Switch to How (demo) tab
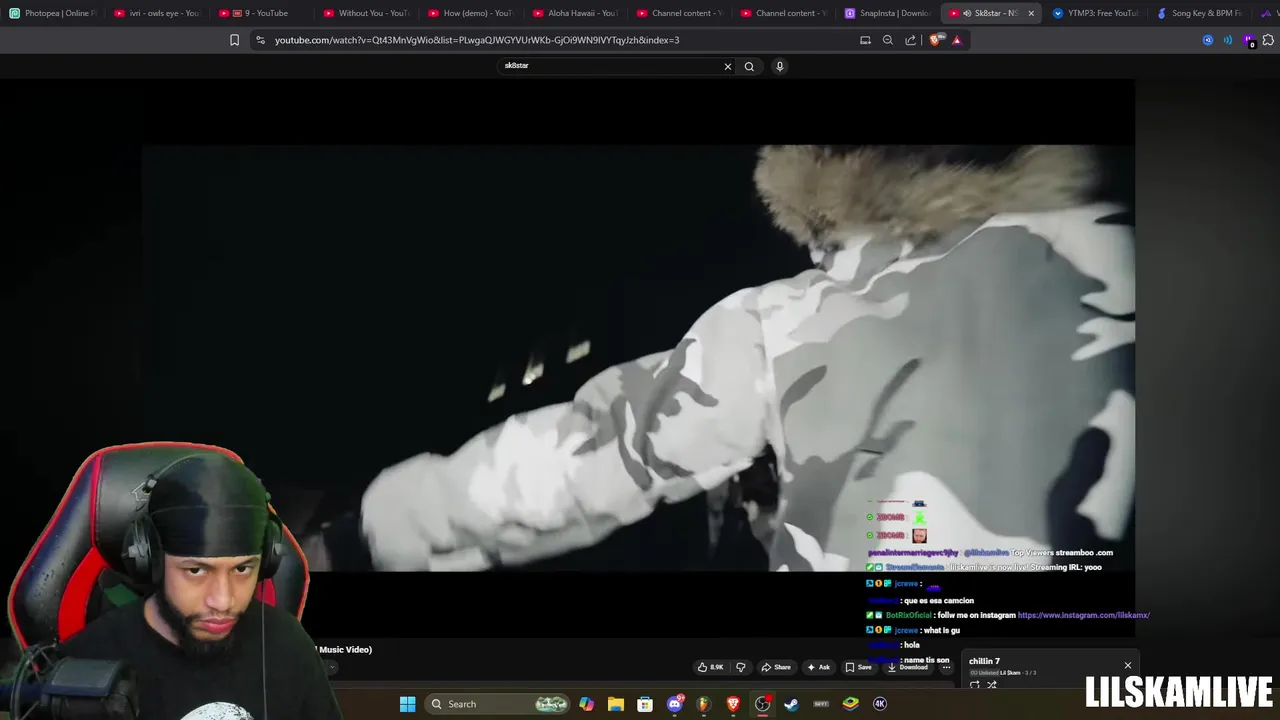 pyautogui.click(x=470, y=13)
